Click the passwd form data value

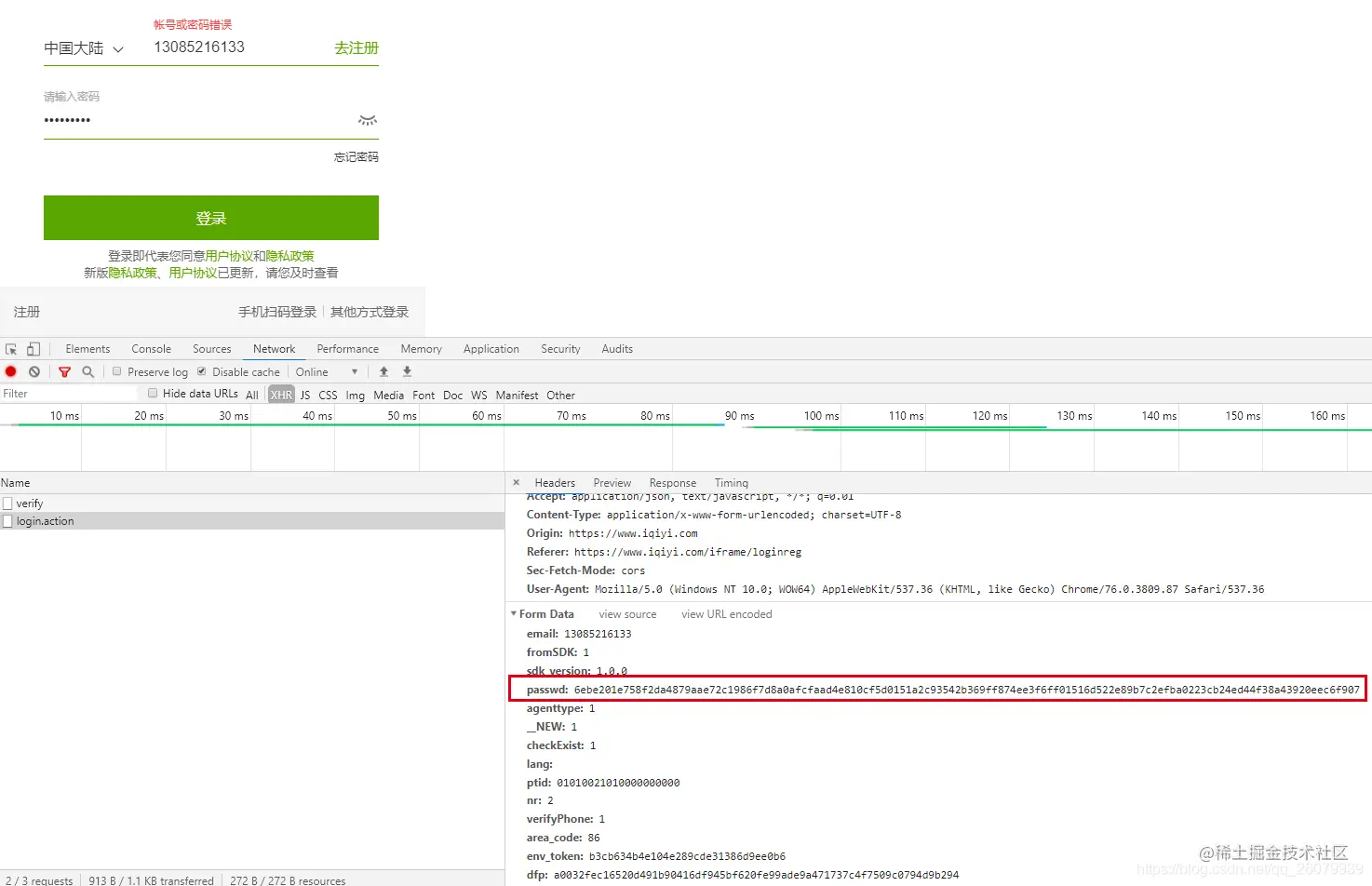coord(966,690)
